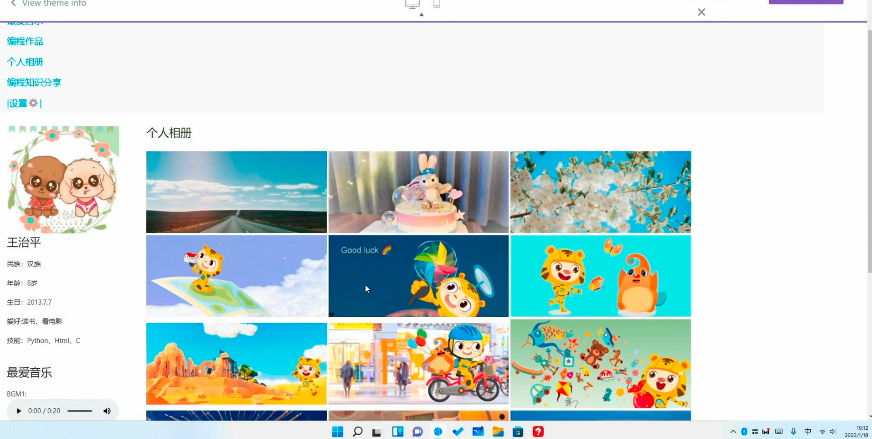Screen dimensions: 872x439
Task: Expand hidden system tray icons chevron
Action: coord(733,432)
